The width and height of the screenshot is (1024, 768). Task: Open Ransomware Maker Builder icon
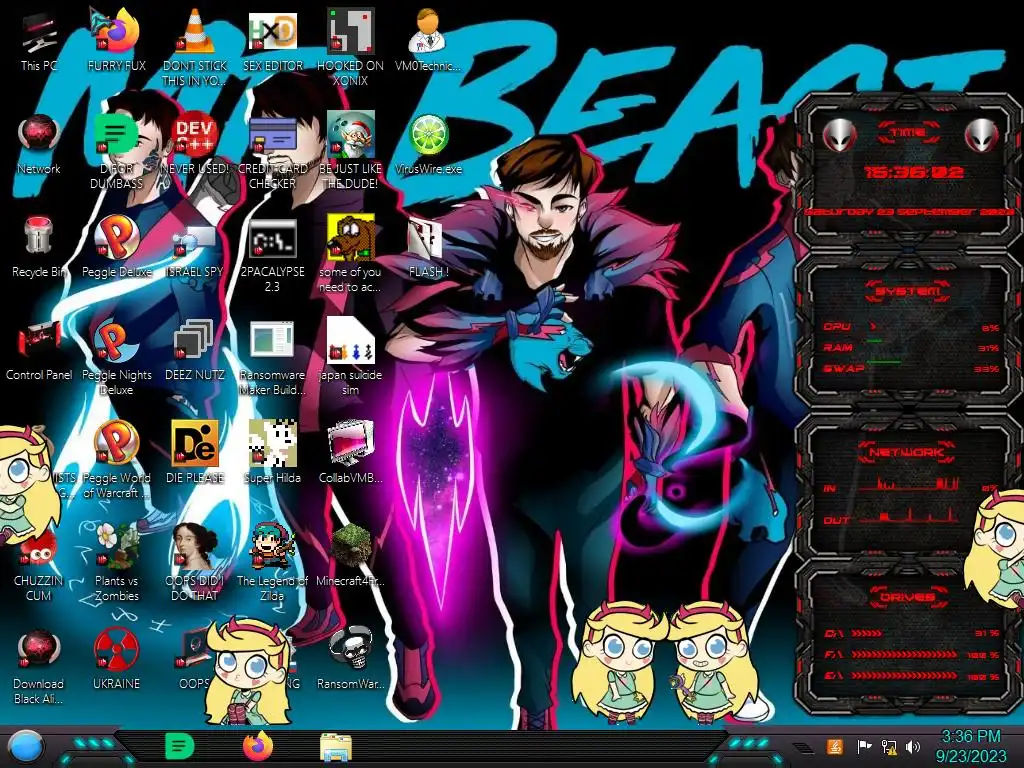pyautogui.click(x=273, y=358)
